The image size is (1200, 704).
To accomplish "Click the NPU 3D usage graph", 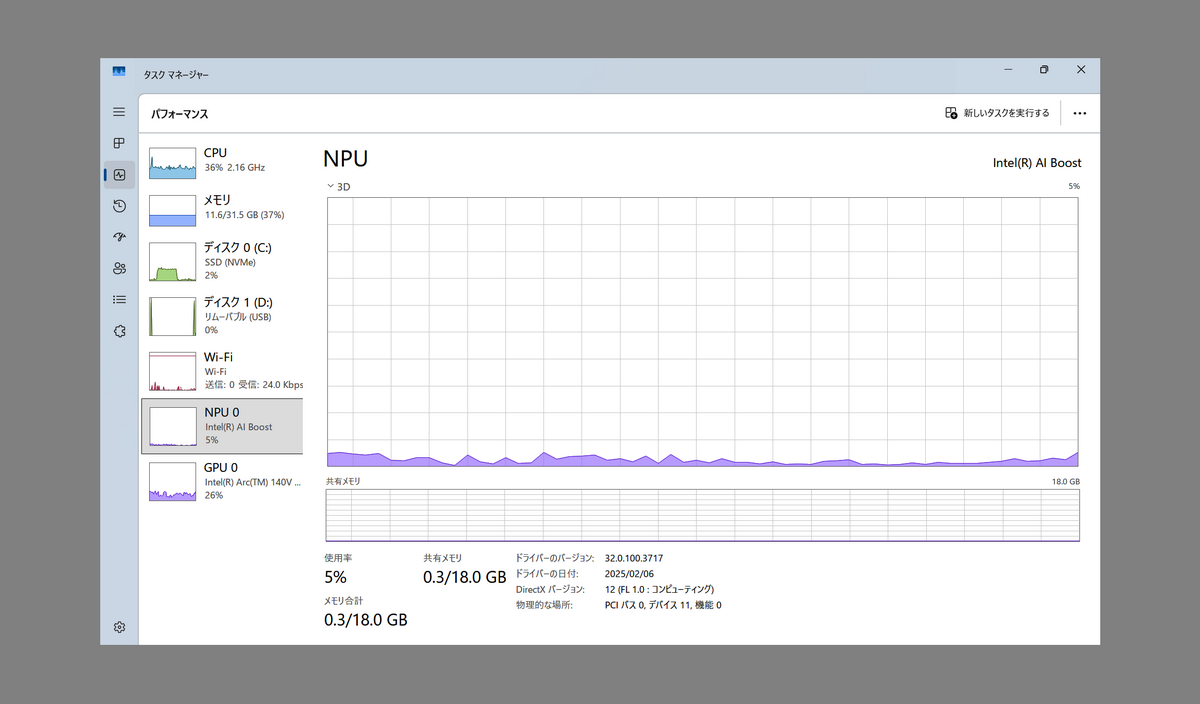I will click(702, 332).
